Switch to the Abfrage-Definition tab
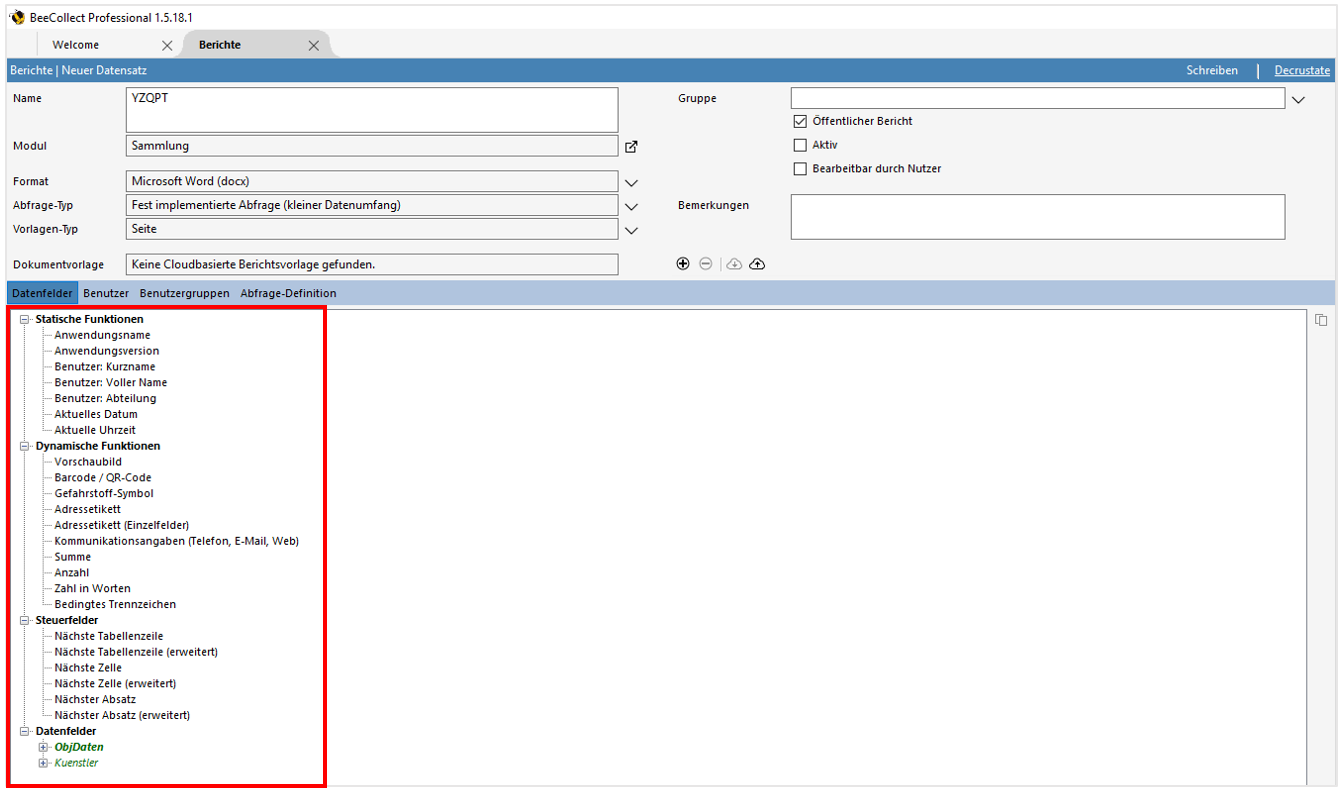This screenshot has height=792, width=1342. coord(289,292)
